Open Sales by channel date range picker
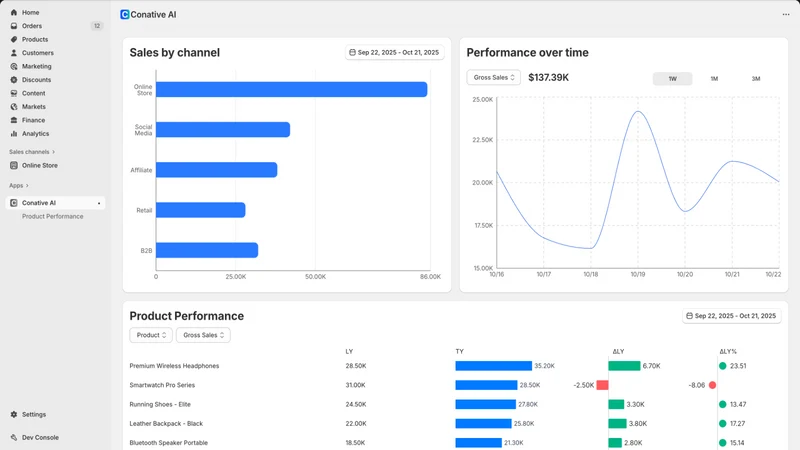This screenshot has width=800, height=450. pyautogui.click(x=394, y=53)
